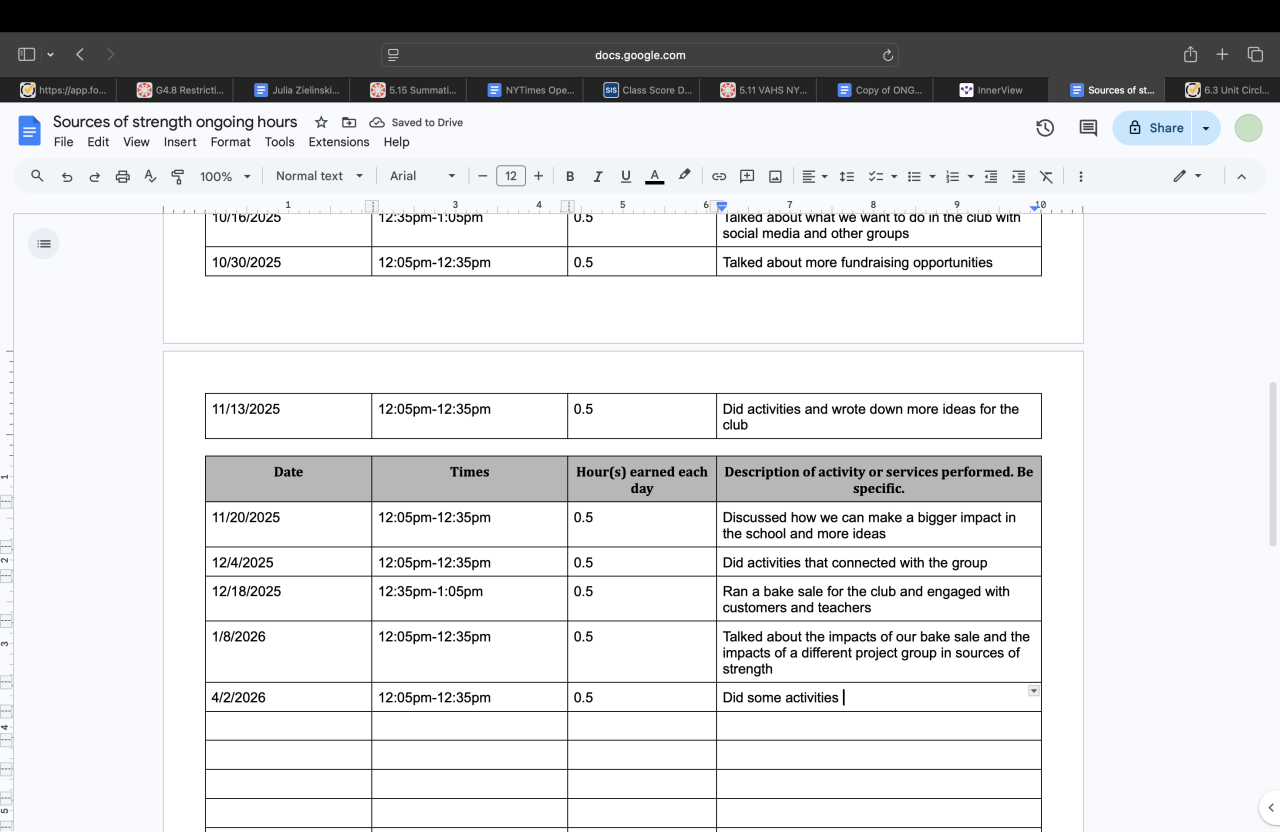Click the Share button
Image resolution: width=1280 pixels, height=832 pixels.
click(x=1156, y=128)
